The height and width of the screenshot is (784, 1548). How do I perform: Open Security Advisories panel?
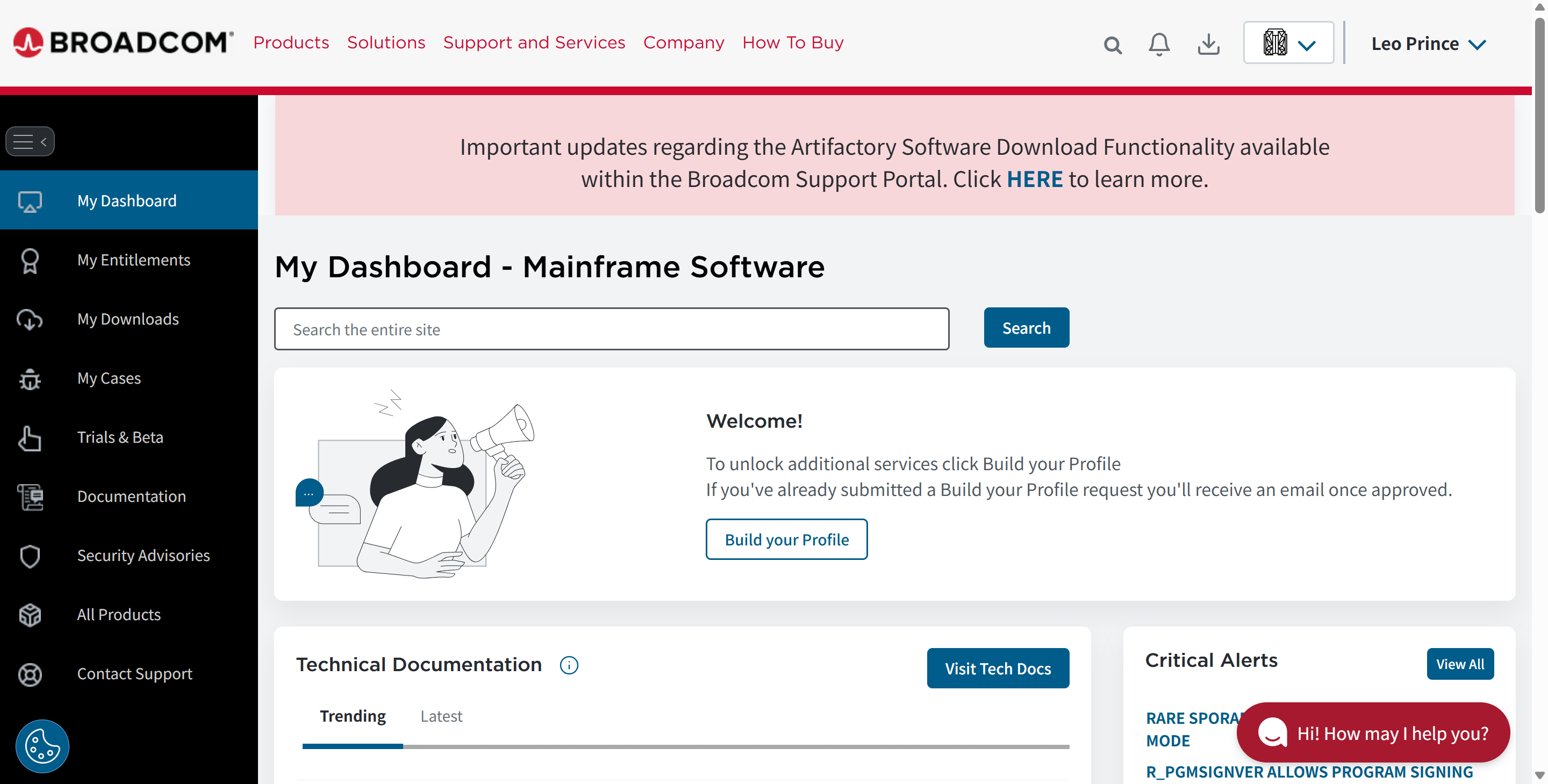(143, 555)
